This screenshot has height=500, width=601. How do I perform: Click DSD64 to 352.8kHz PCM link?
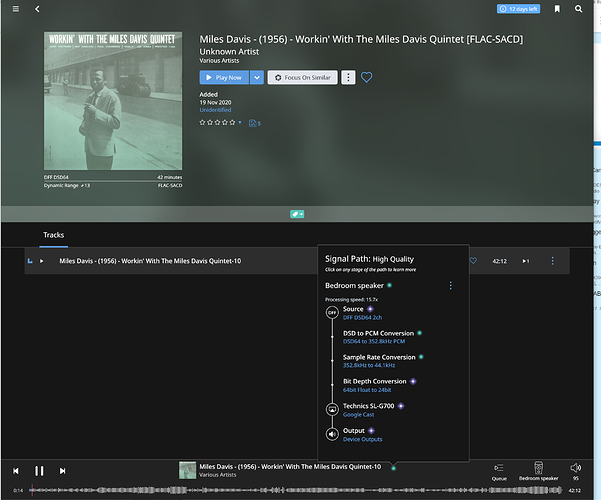(374, 342)
